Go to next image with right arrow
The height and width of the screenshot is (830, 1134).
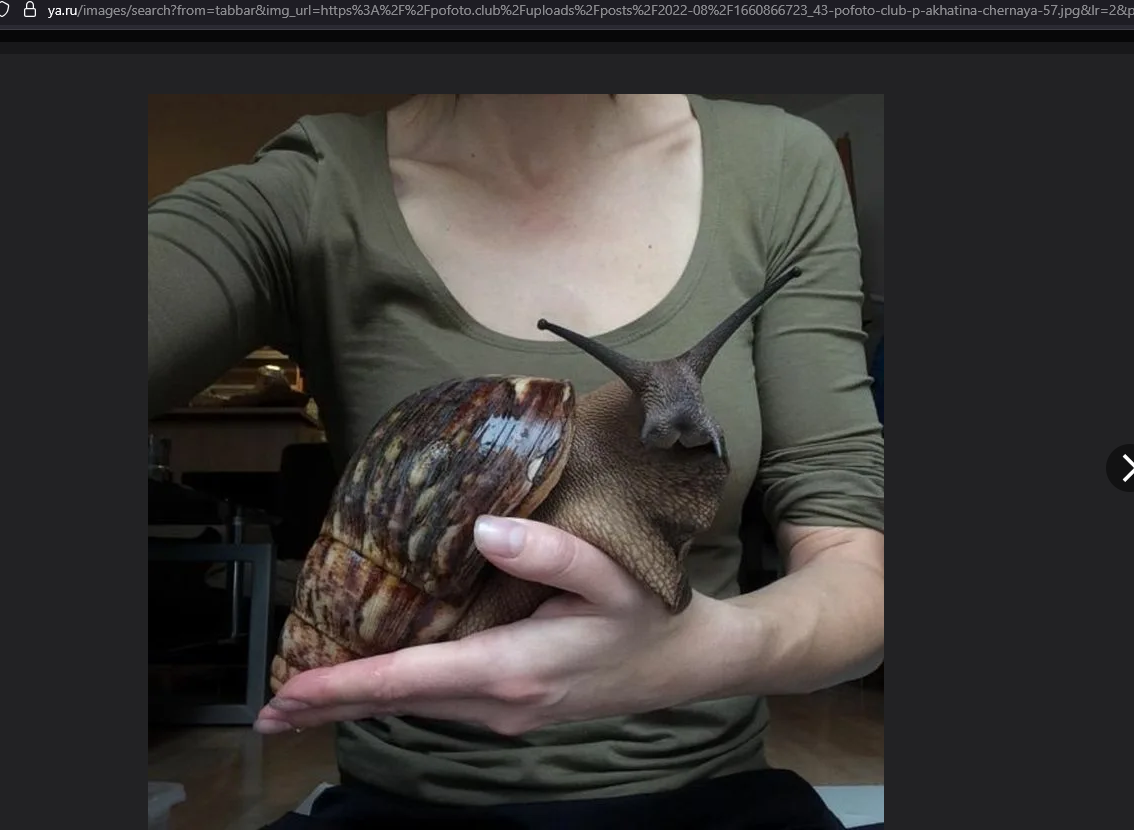click(x=1124, y=468)
